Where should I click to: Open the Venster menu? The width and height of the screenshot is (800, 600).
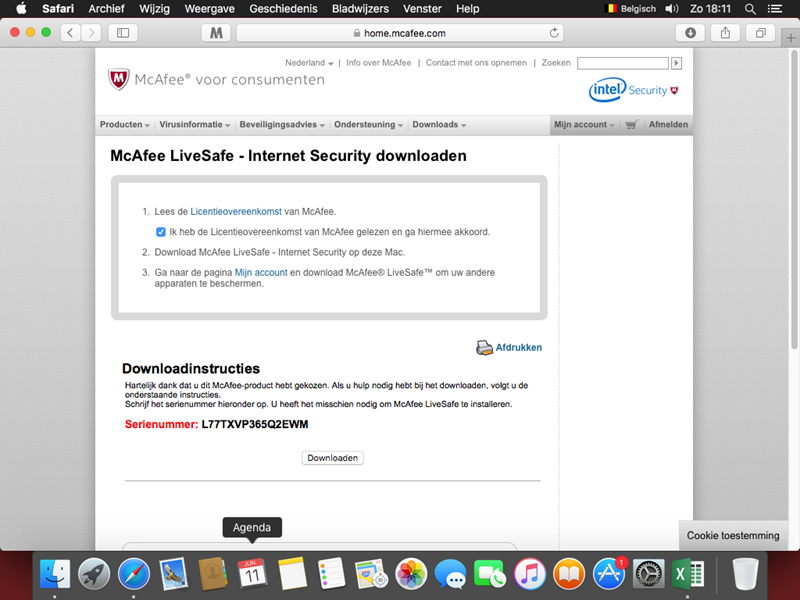pos(422,9)
